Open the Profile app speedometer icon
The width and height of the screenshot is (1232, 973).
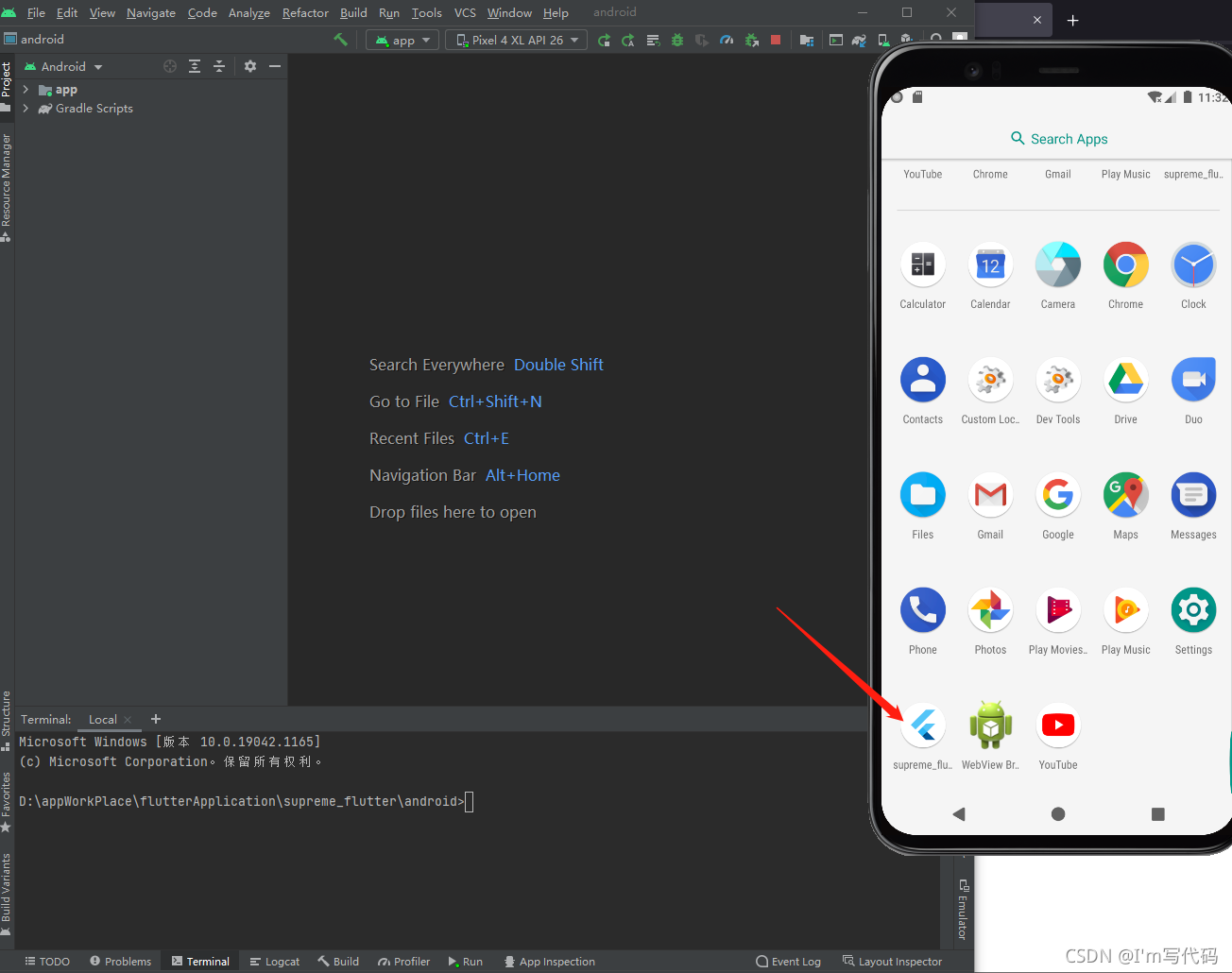[x=727, y=40]
